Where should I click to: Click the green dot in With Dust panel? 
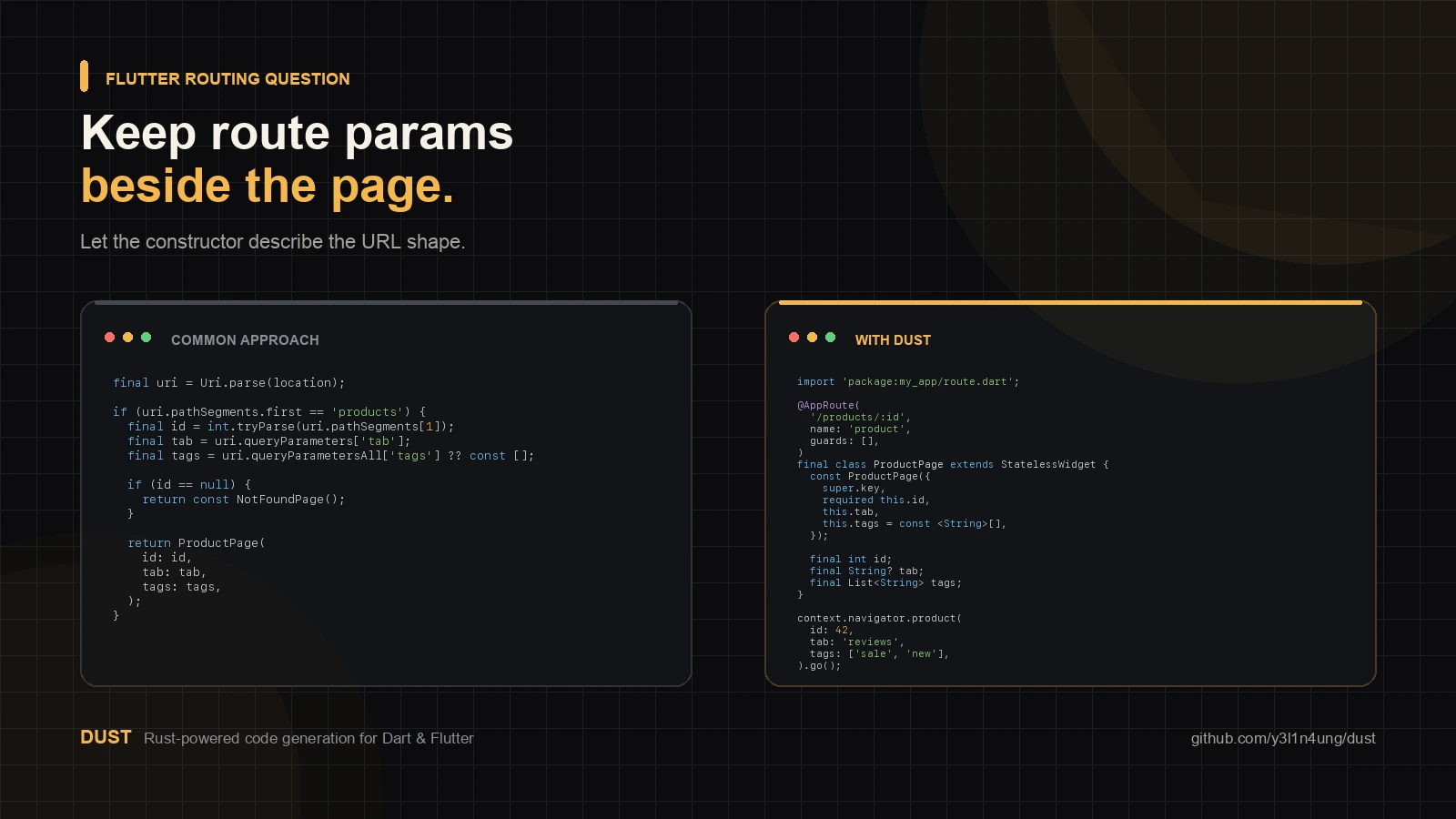pyautogui.click(x=830, y=338)
